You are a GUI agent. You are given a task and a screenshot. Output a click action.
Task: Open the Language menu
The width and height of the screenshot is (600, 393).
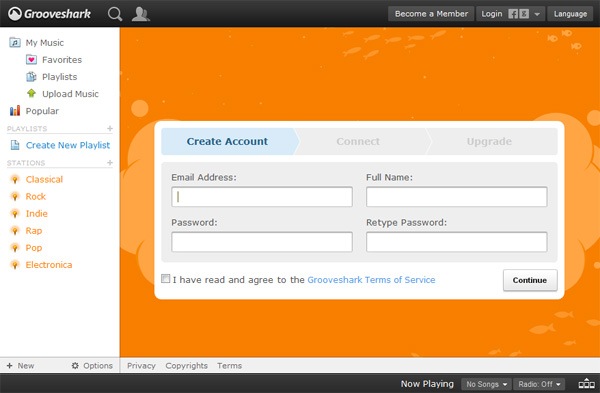coord(570,14)
